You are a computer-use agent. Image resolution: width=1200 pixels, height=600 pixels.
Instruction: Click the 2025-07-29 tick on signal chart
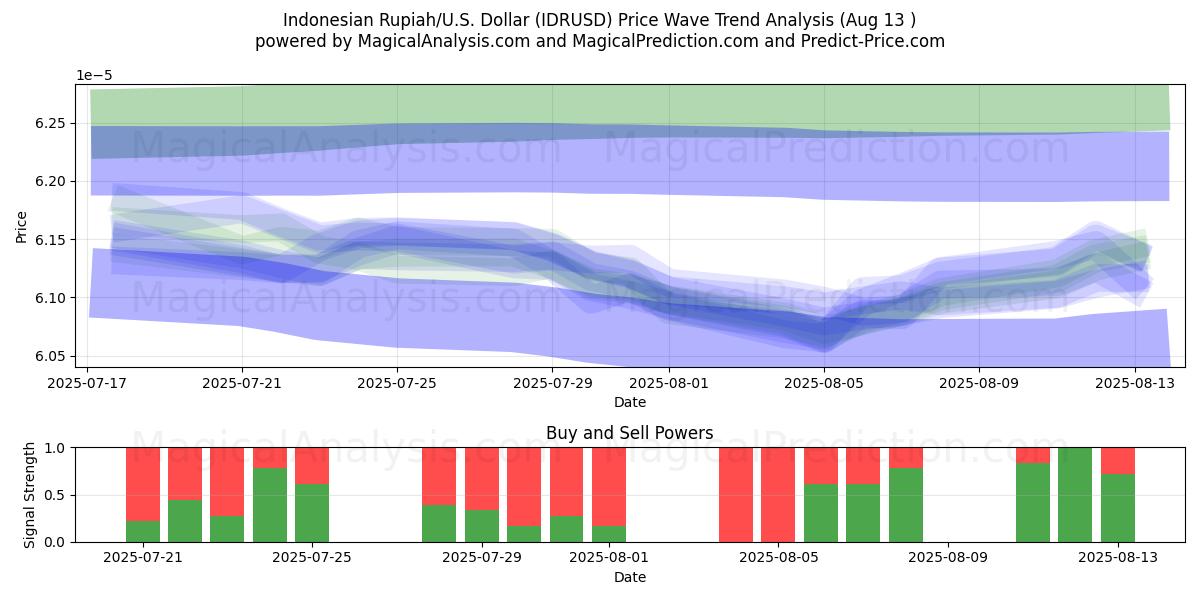pyautogui.click(x=482, y=557)
